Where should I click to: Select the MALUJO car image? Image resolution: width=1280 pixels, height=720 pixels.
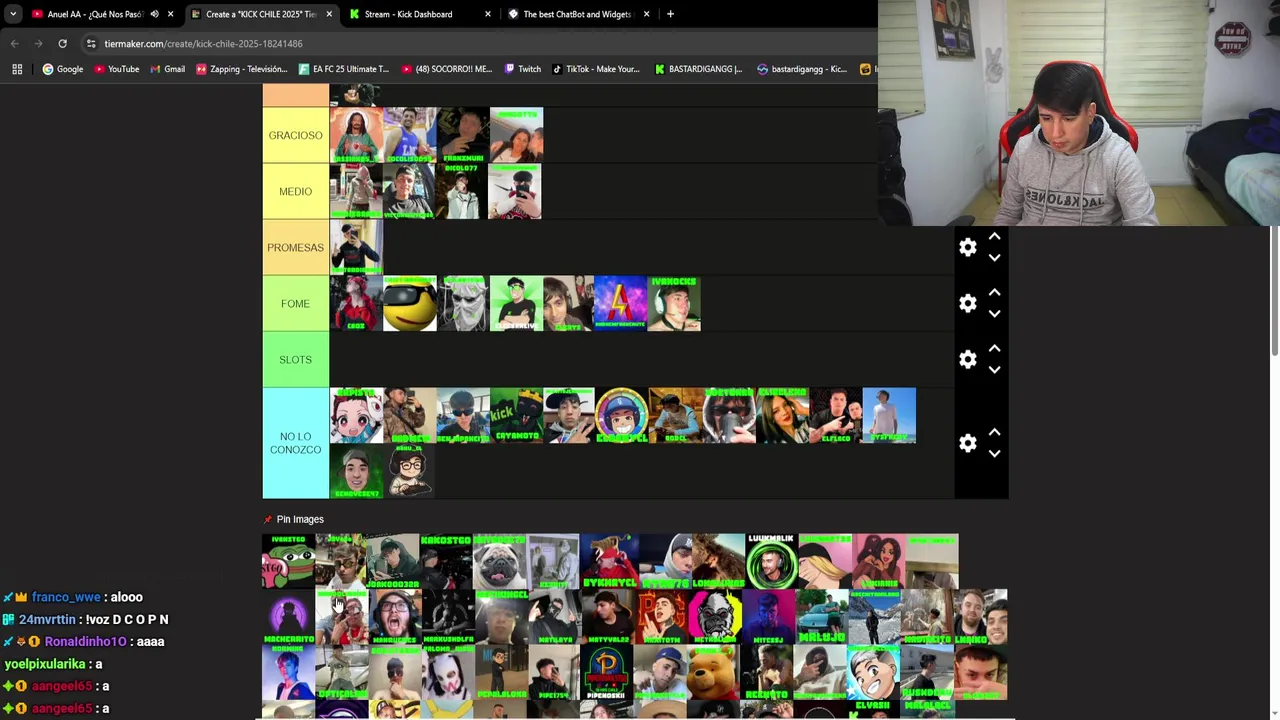pyautogui.click(x=822, y=616)
